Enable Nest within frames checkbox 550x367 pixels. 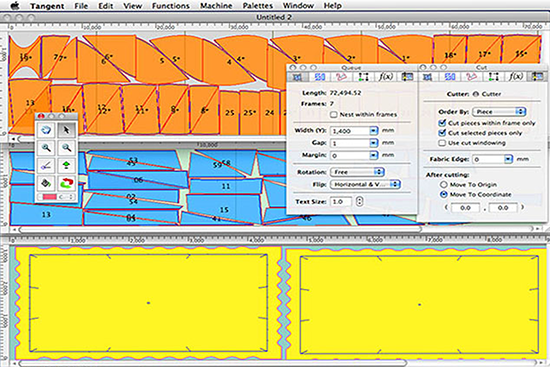(x=333, y=114)
